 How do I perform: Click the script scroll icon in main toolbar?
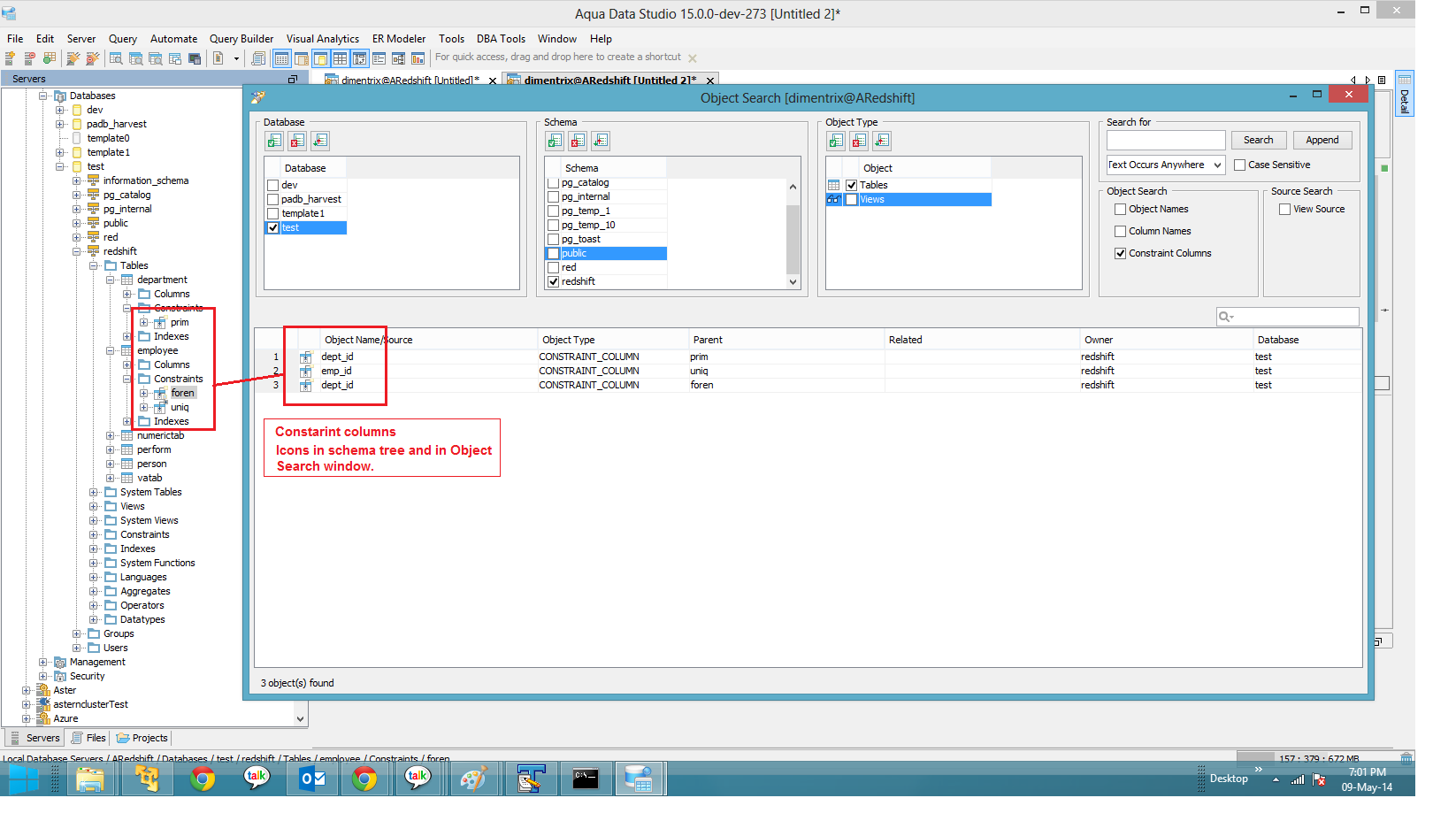coord(258,58)
